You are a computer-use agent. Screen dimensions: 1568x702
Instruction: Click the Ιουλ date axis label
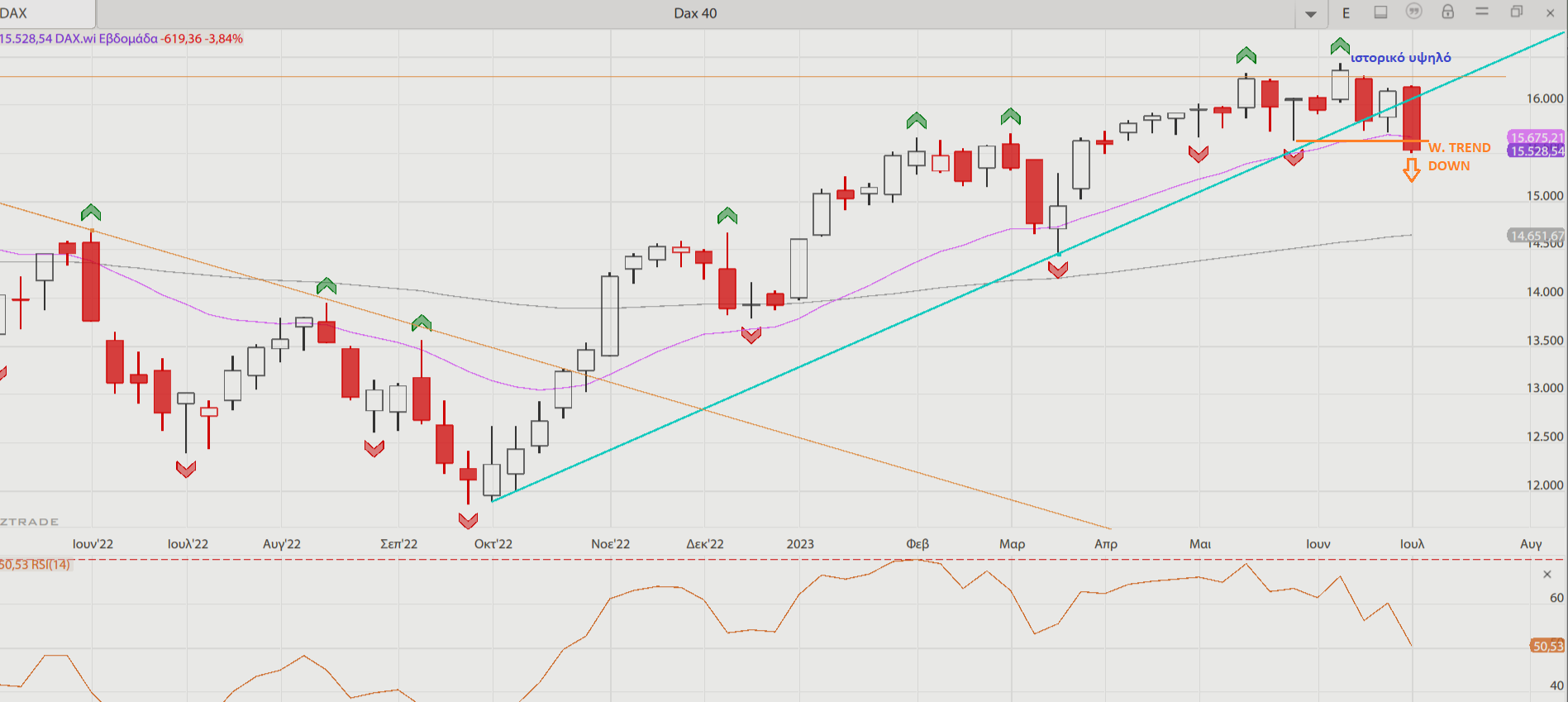[x=1412, y=544]
